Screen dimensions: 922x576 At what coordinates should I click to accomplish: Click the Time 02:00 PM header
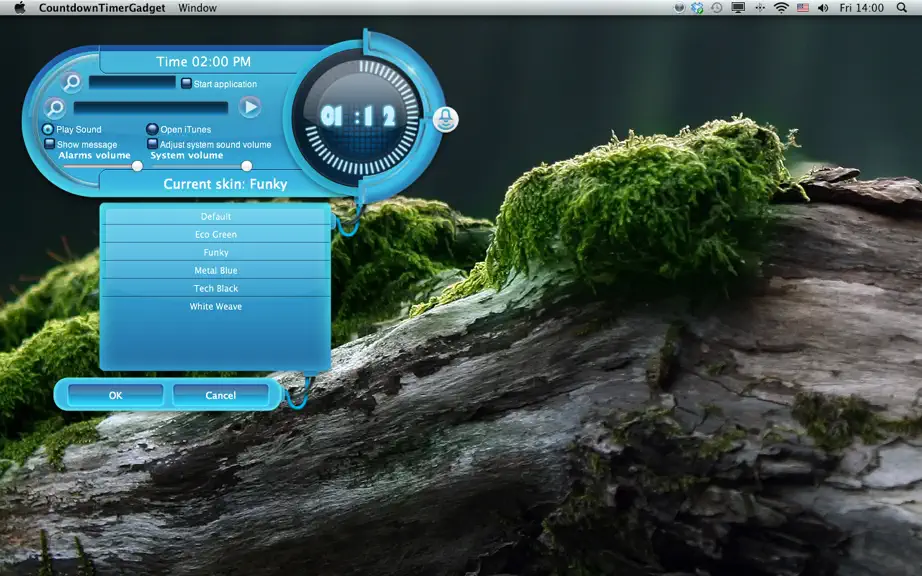[x=203, y=62]
